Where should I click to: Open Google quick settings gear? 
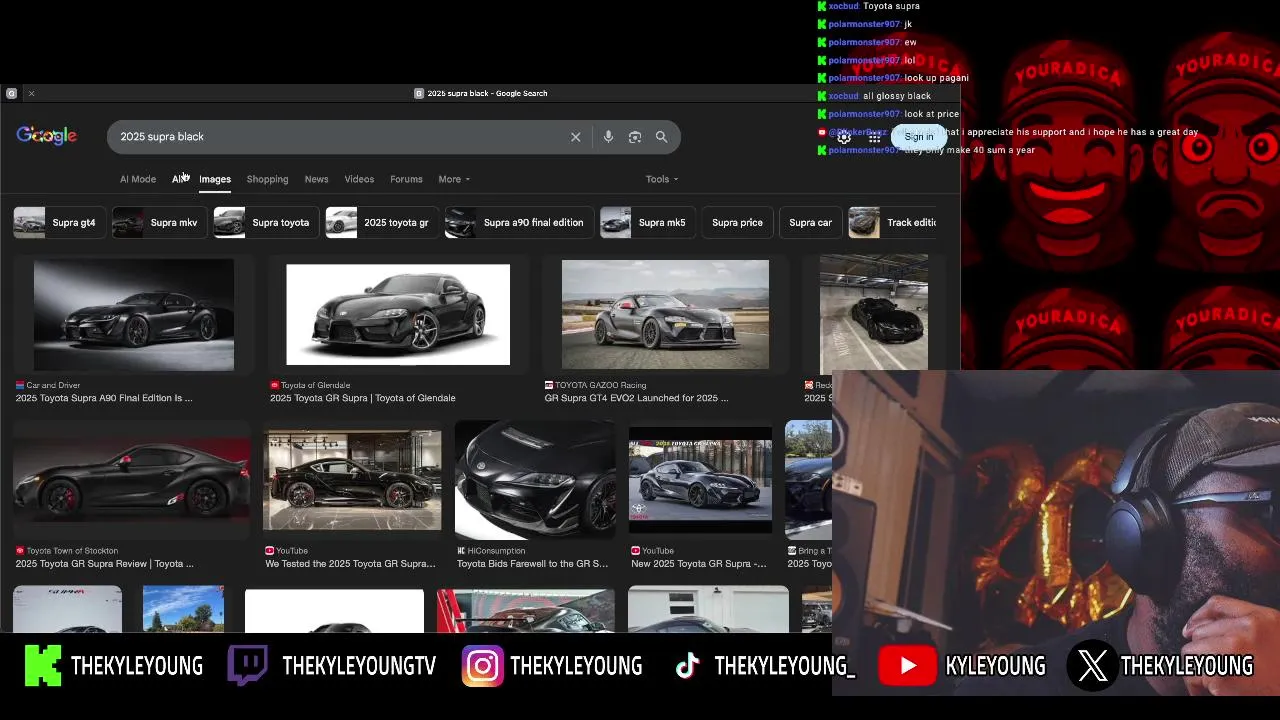844,137
